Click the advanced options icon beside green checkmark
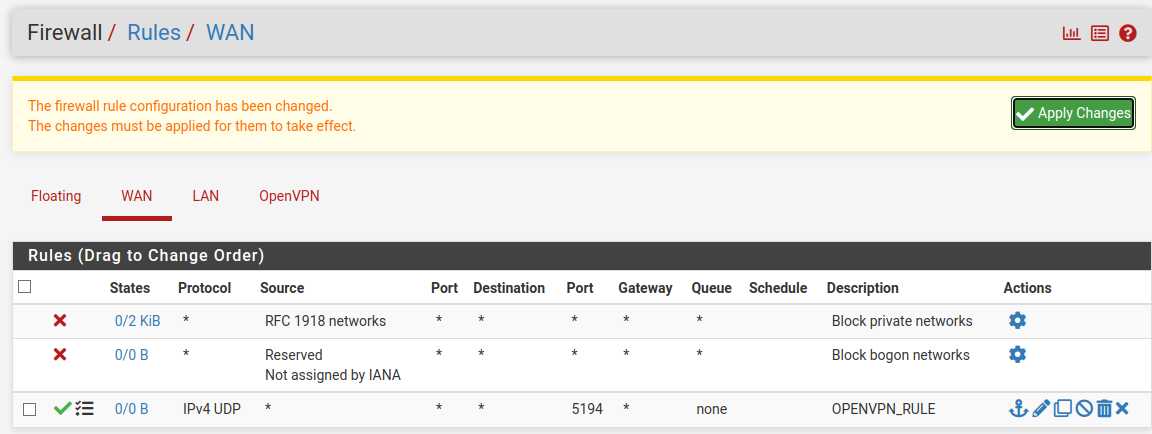The width and height of the screenshot is (1152, 434). point(85,408)
